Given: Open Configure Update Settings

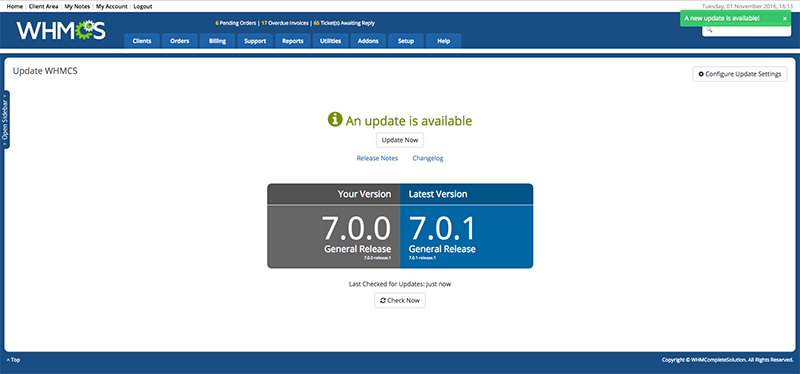Looking at the screenshot, I should 740,74.
